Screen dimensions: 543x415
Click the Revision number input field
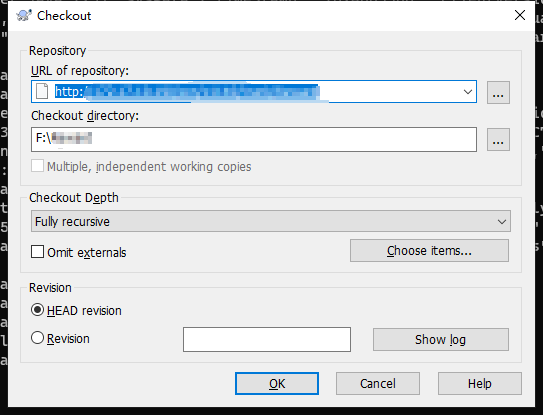267,339
